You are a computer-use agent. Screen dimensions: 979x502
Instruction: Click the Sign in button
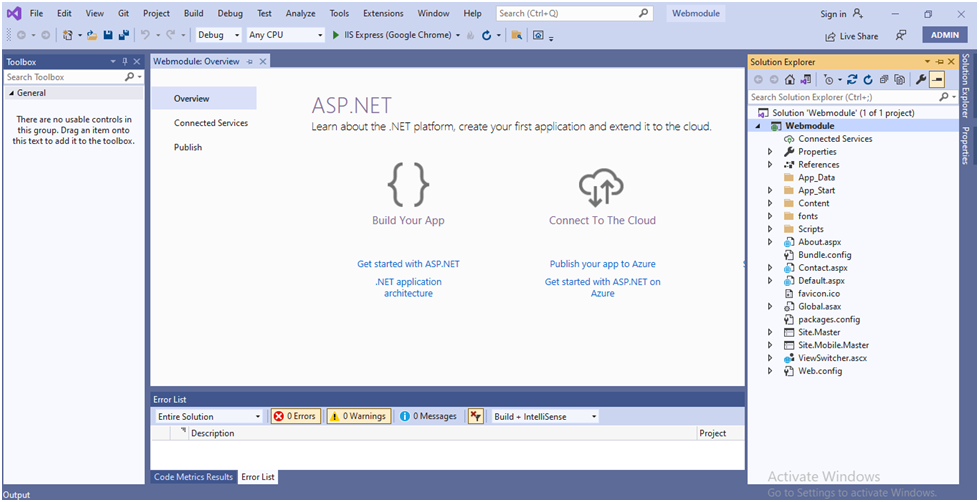pyautogui.click(x=842, y=14)
